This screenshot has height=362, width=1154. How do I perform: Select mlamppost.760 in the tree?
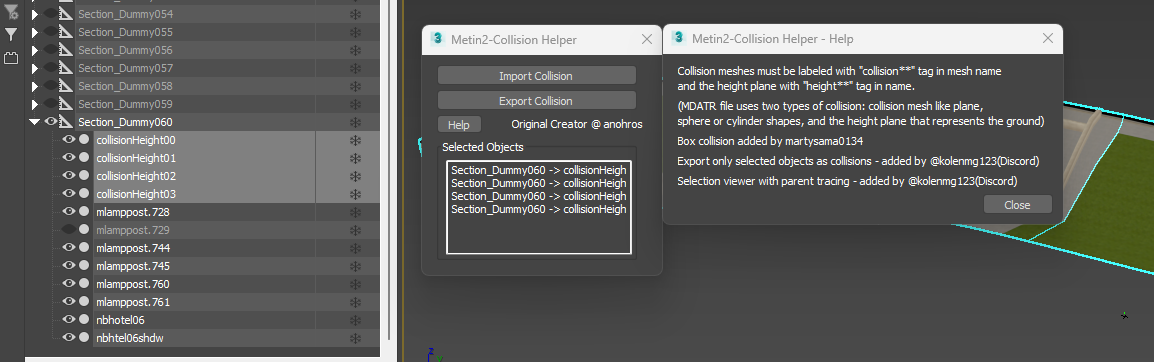(x=133, y=284)
